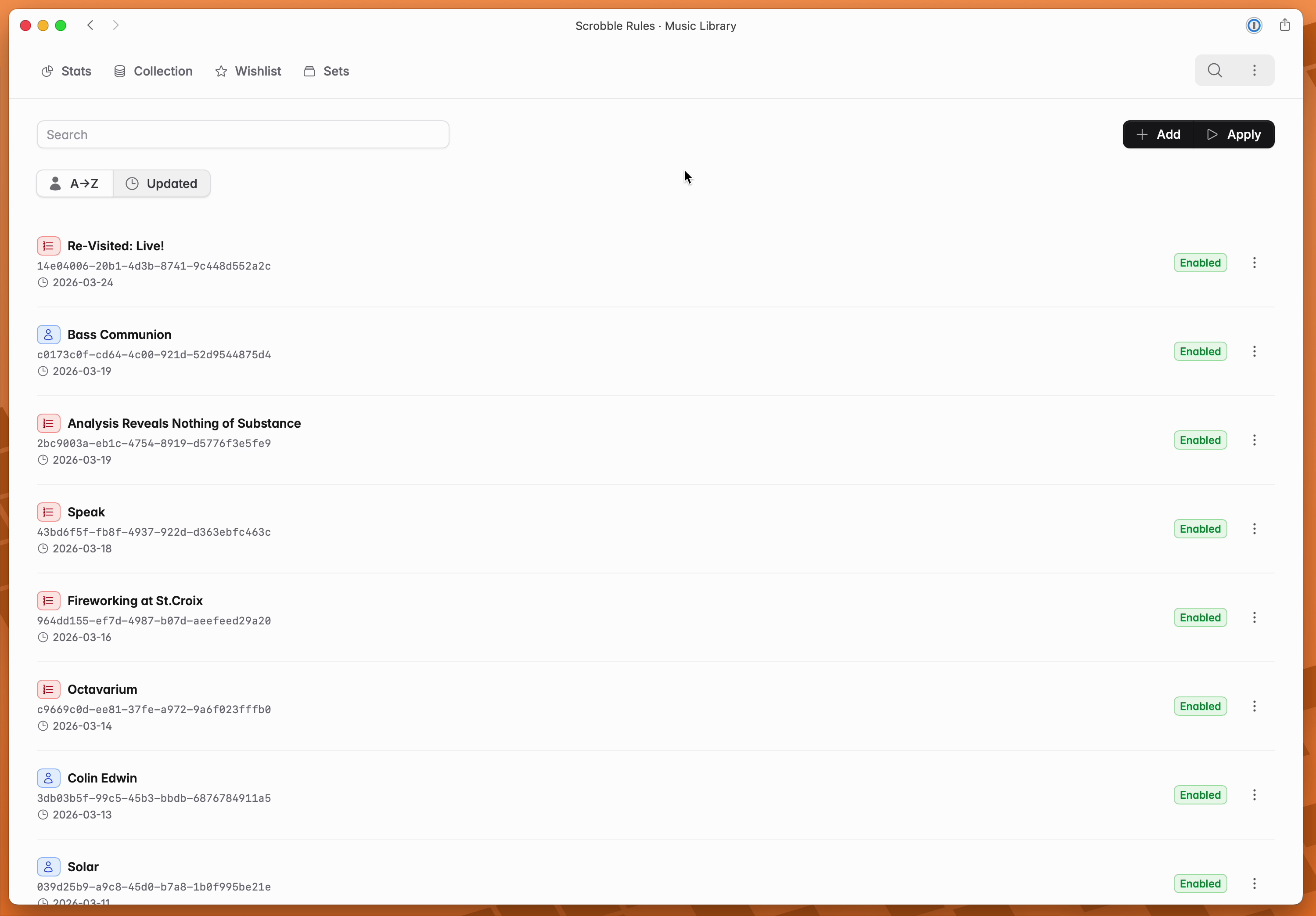Click the date 2026-03-24
The height and width of the screenshot is (916, 1316).
click(x=83, y=283)
